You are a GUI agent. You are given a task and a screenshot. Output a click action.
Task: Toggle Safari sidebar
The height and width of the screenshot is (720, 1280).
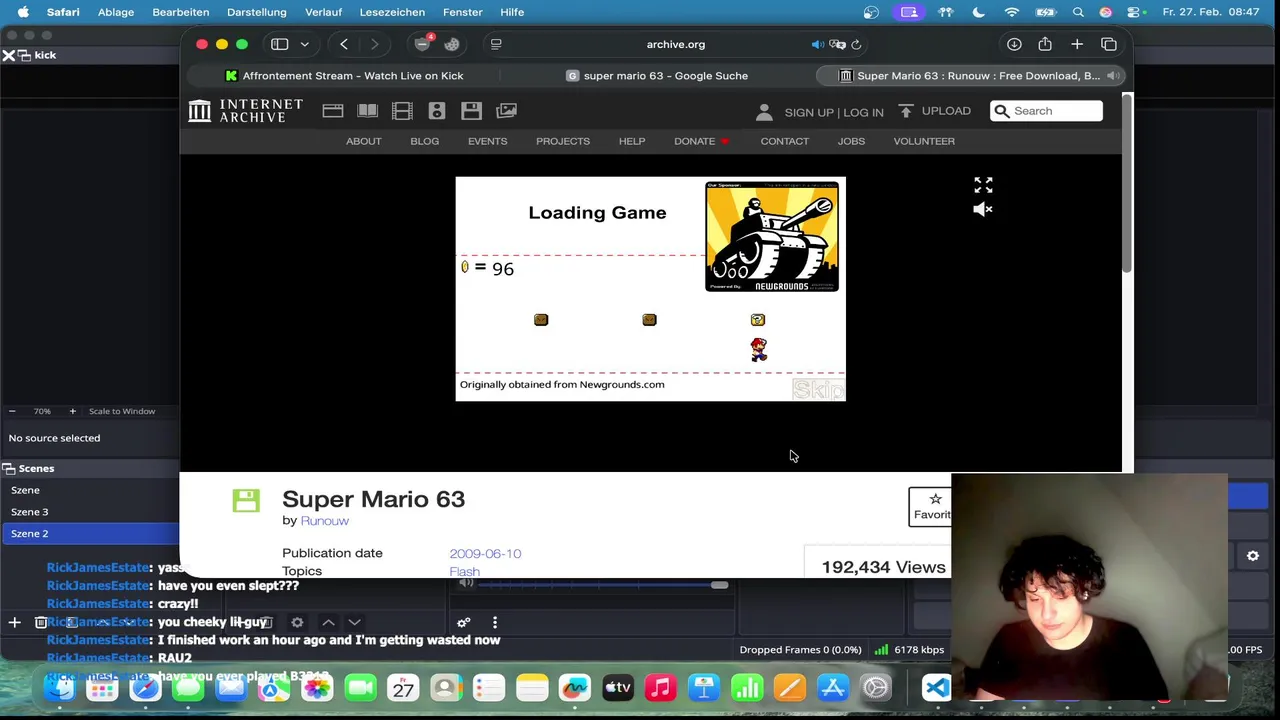click(x=280, y=44)
